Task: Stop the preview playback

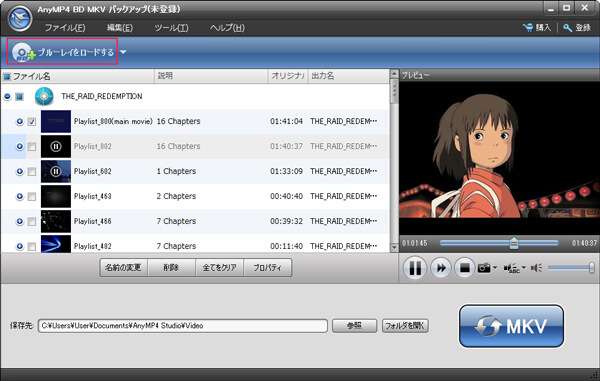Action: [465, 268]
